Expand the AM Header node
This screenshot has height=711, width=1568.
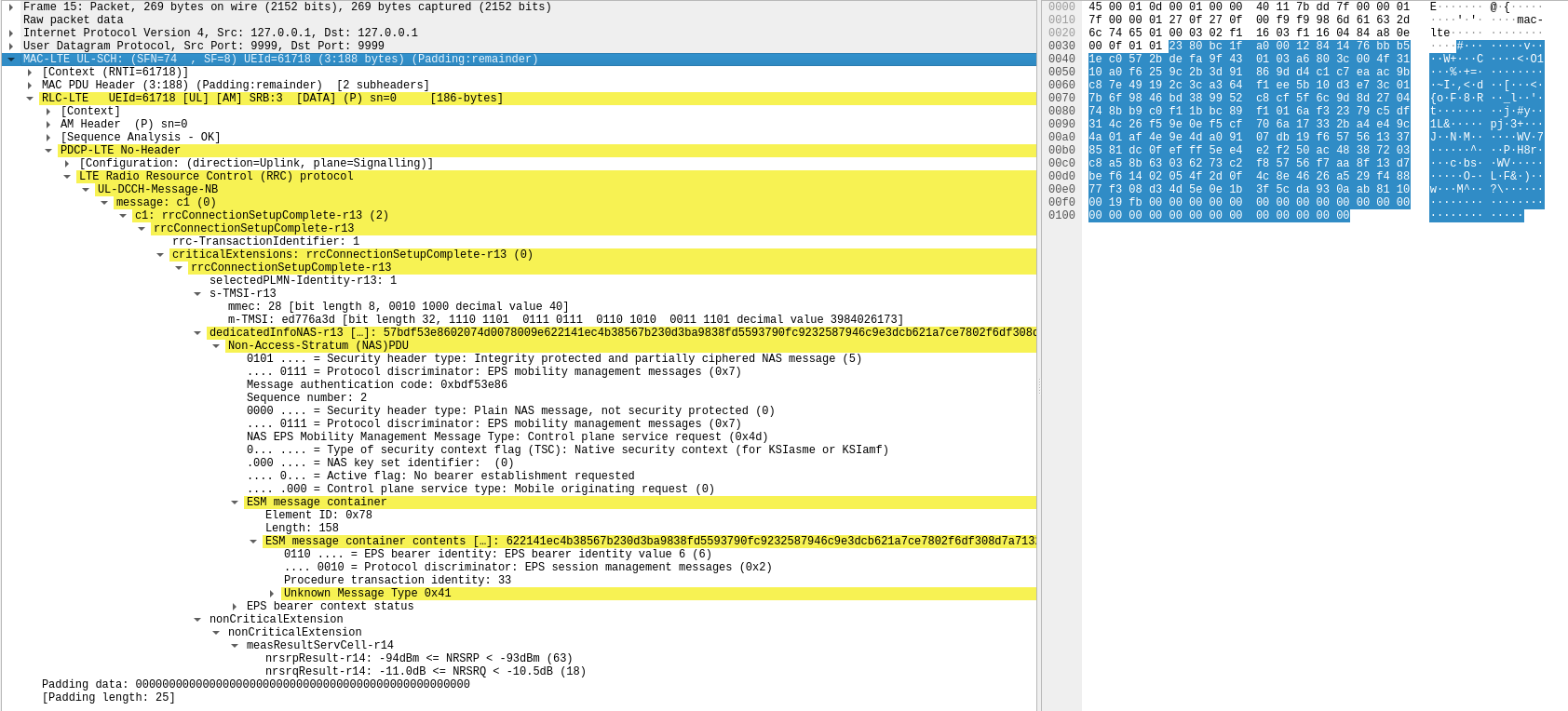pyautogui.click(x=48, y=125)
